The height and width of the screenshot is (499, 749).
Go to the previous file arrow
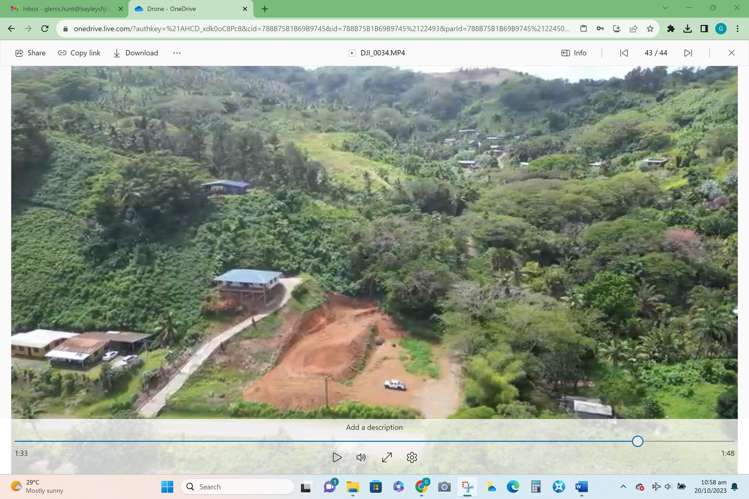click(624, 53)
